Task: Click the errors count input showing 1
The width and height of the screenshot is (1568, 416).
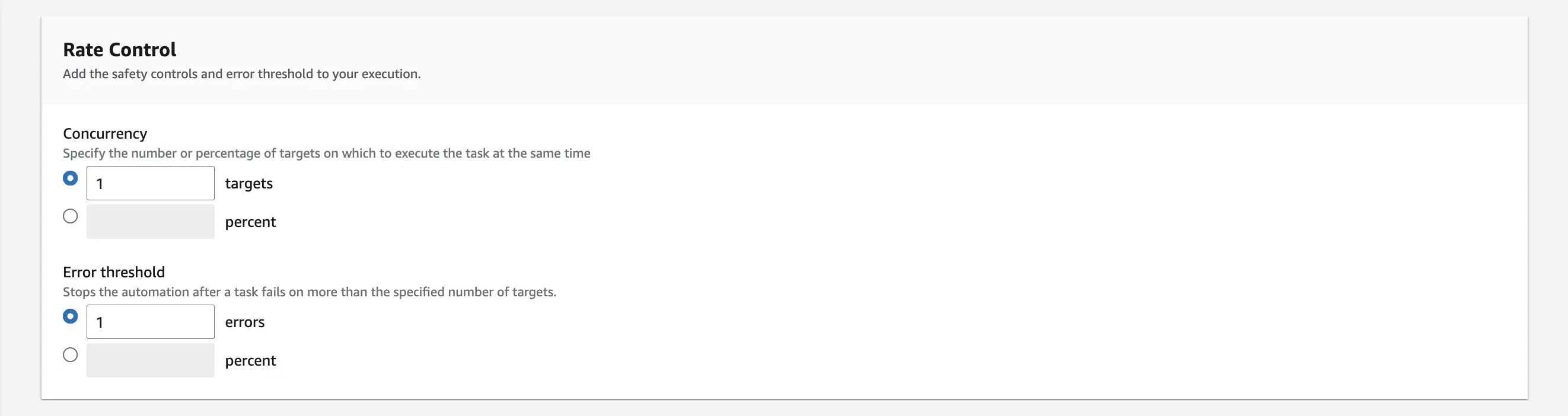Action: [x=149, y=321]
